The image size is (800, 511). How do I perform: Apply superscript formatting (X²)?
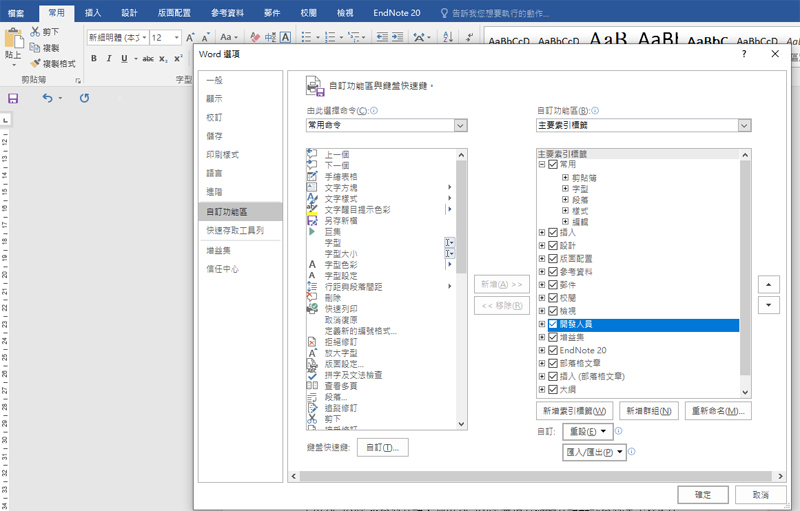(x=178, y=59)
